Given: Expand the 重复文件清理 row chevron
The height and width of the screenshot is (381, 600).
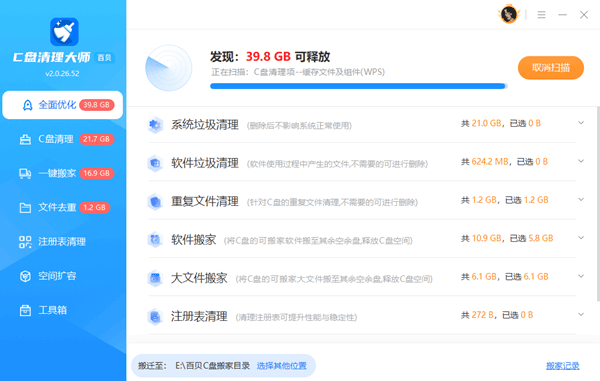Looking at the screenshot, I should coord(581,199).
